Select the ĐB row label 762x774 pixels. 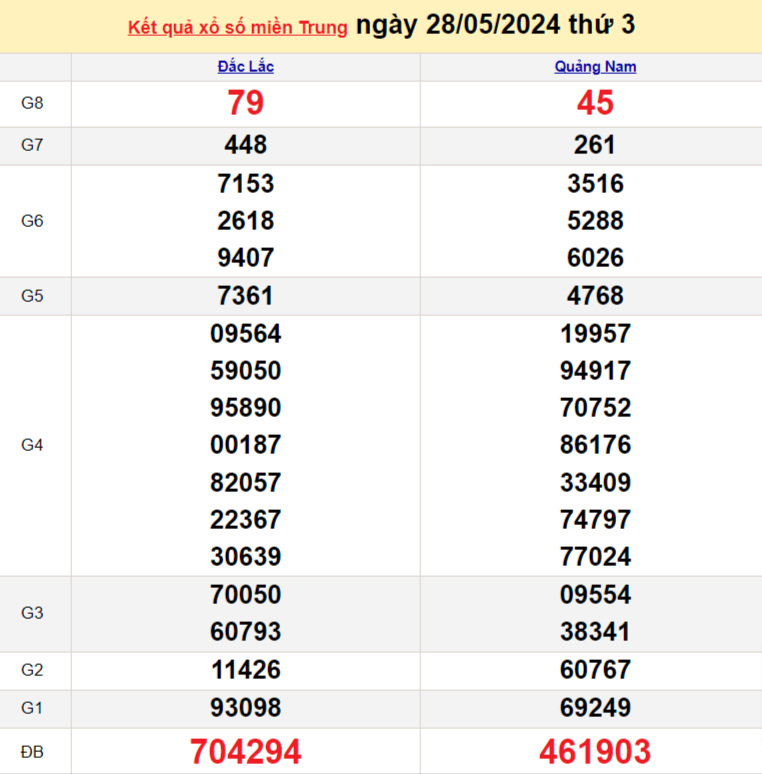[x=33, y=752]
